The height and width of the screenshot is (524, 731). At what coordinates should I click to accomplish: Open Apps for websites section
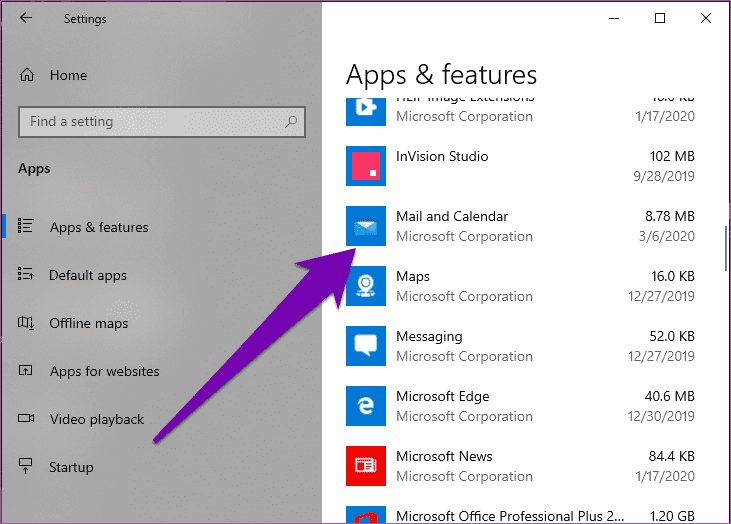click(x=104, y=371)
